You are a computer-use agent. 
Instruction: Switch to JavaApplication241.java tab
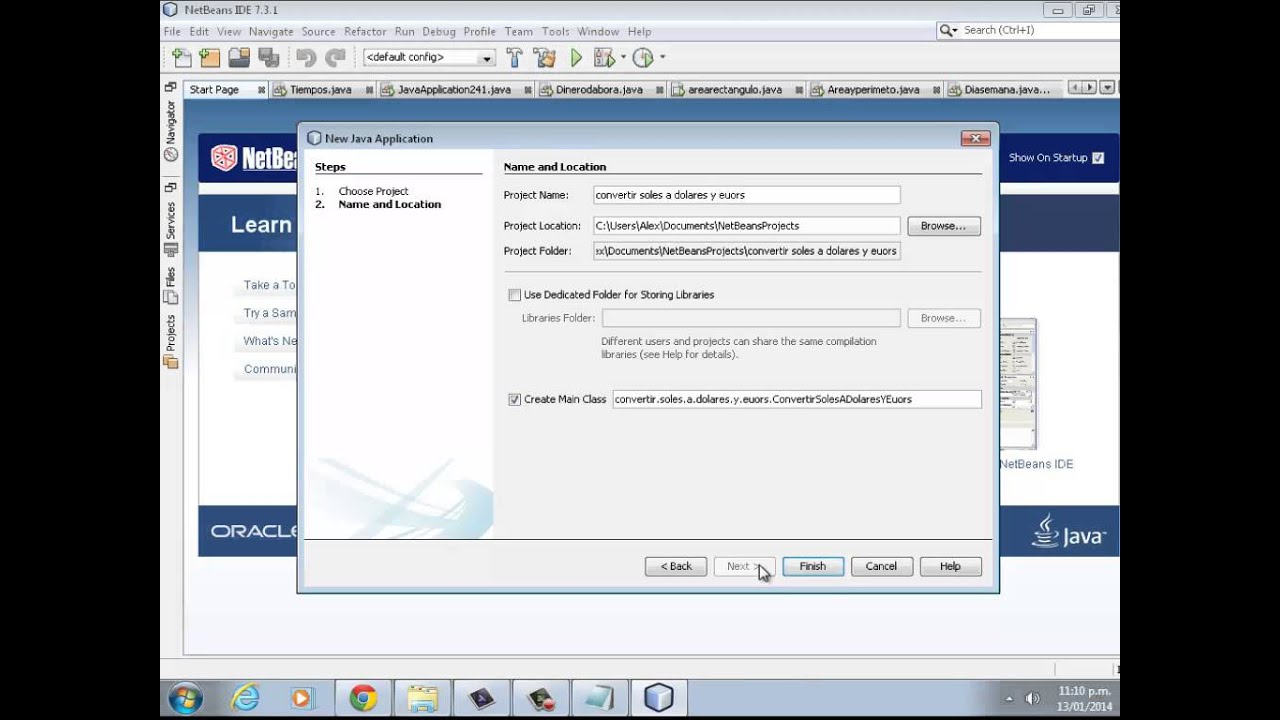[x=454, y=90]
